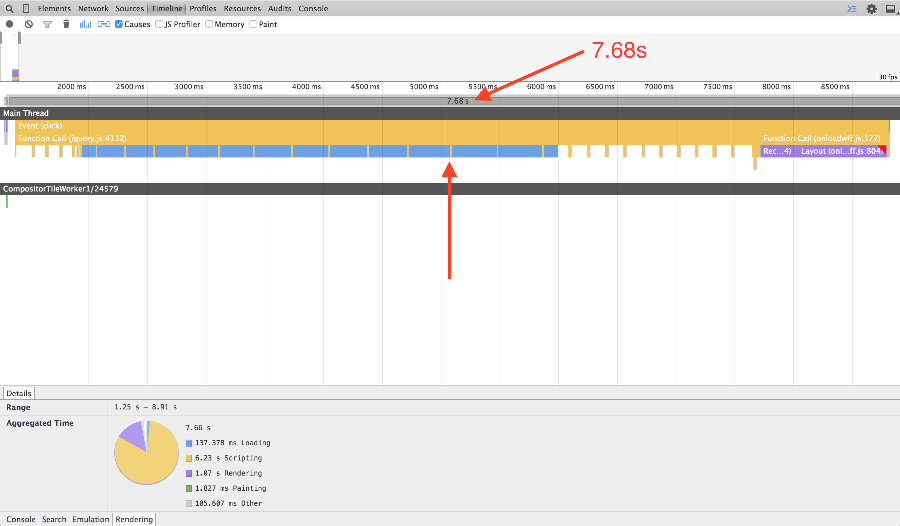Open the timeline filter funnel
The image size is (900, 526).
47,24
